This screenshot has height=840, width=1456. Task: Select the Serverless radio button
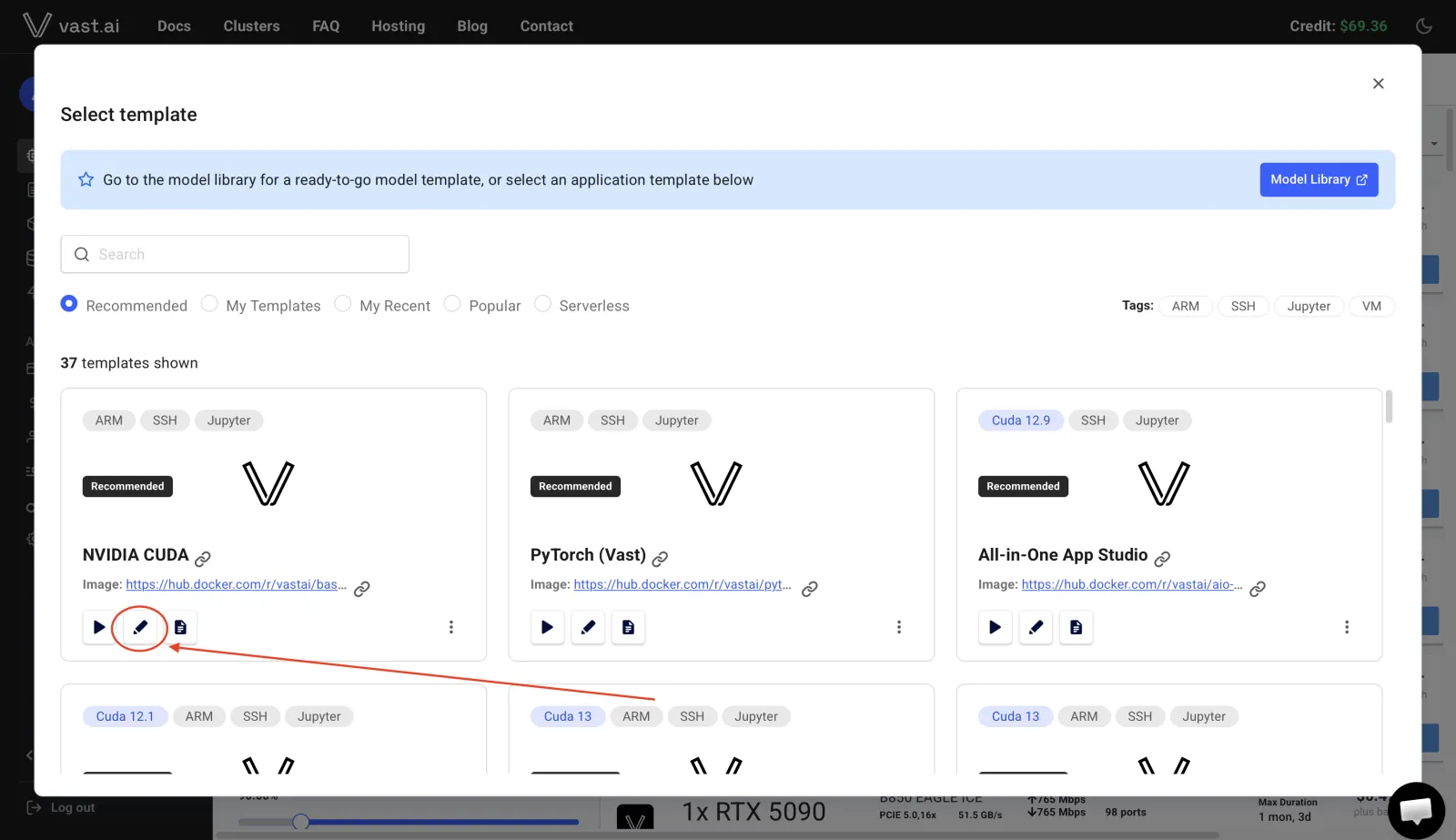[x=542, y=304]
